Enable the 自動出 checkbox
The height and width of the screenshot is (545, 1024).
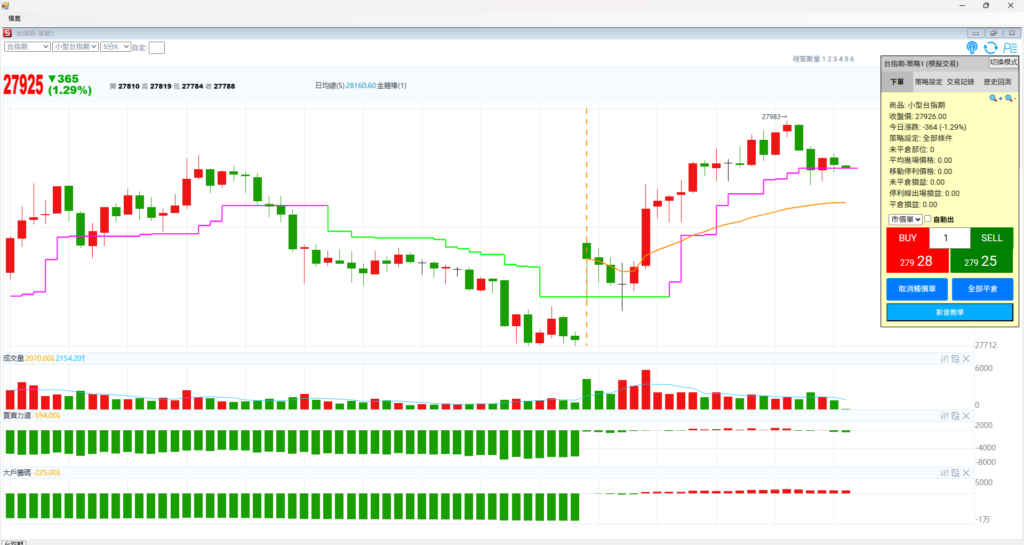pos(928,219)
